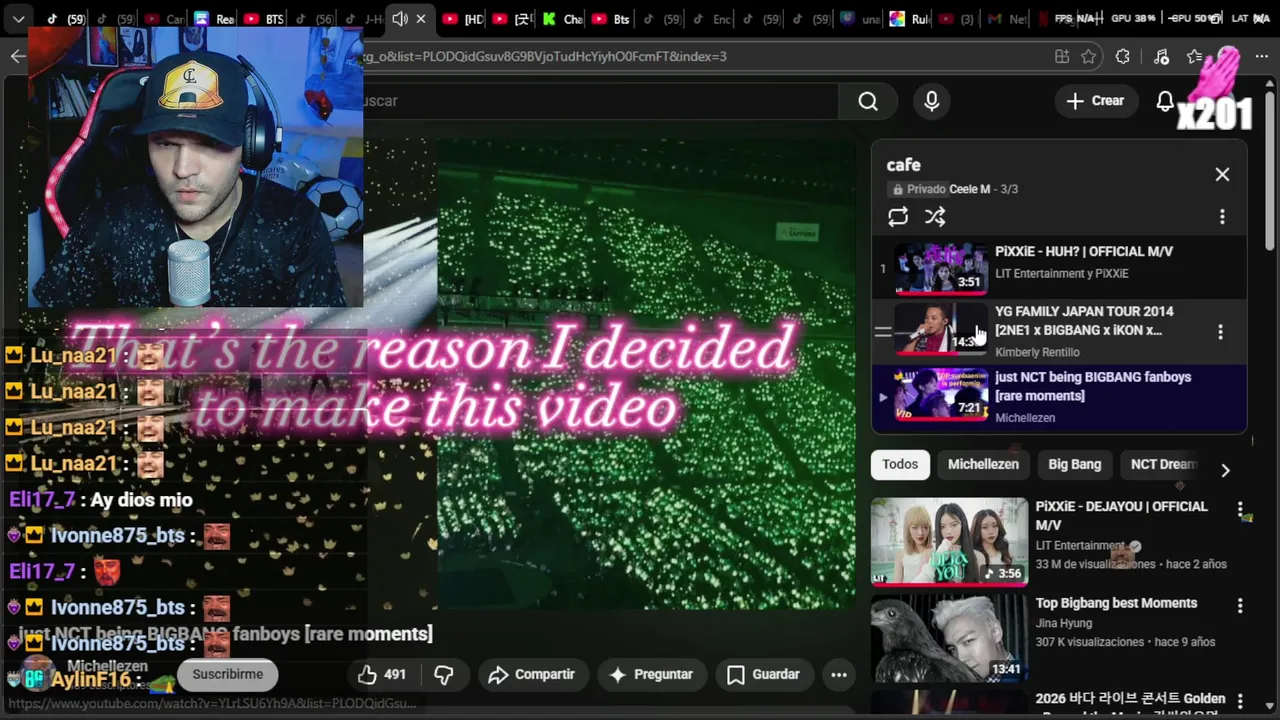1280x720 pixels.
Task: Close the cafe playlist panel
Action: coord(1222,174)
